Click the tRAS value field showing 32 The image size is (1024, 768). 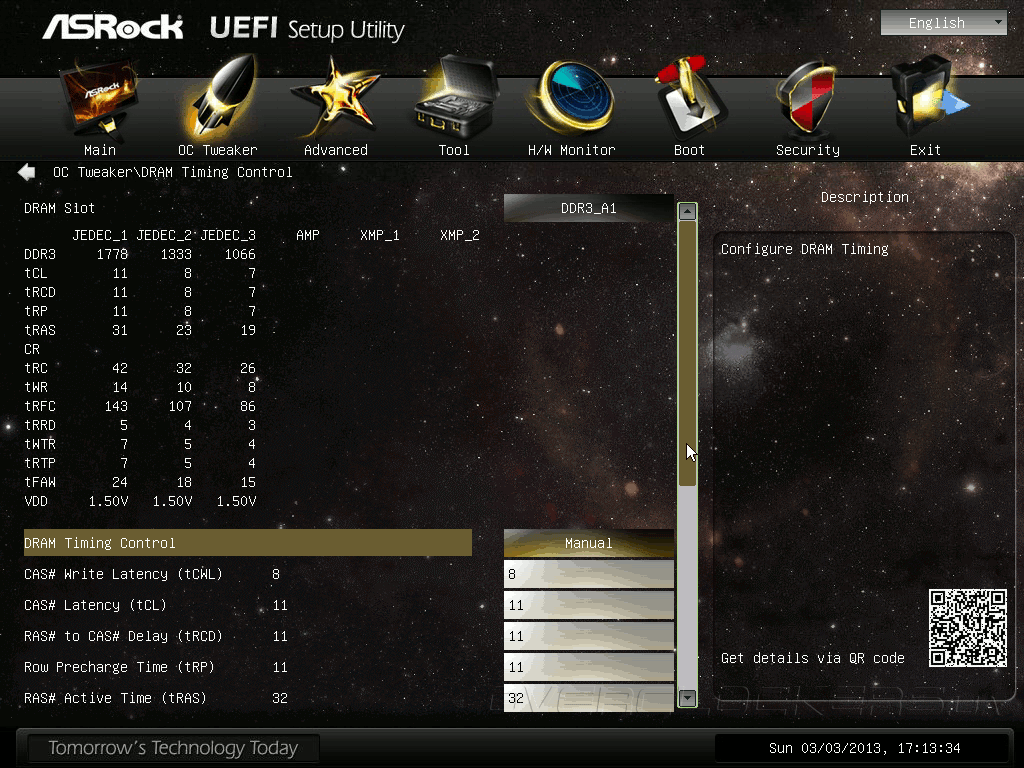(588, 698)
